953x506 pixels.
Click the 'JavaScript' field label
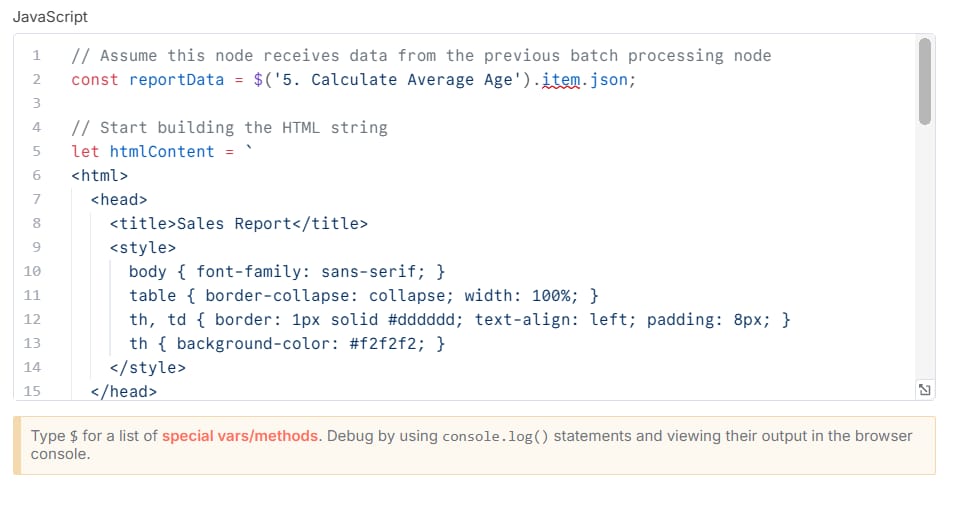[x=50, y=17]
